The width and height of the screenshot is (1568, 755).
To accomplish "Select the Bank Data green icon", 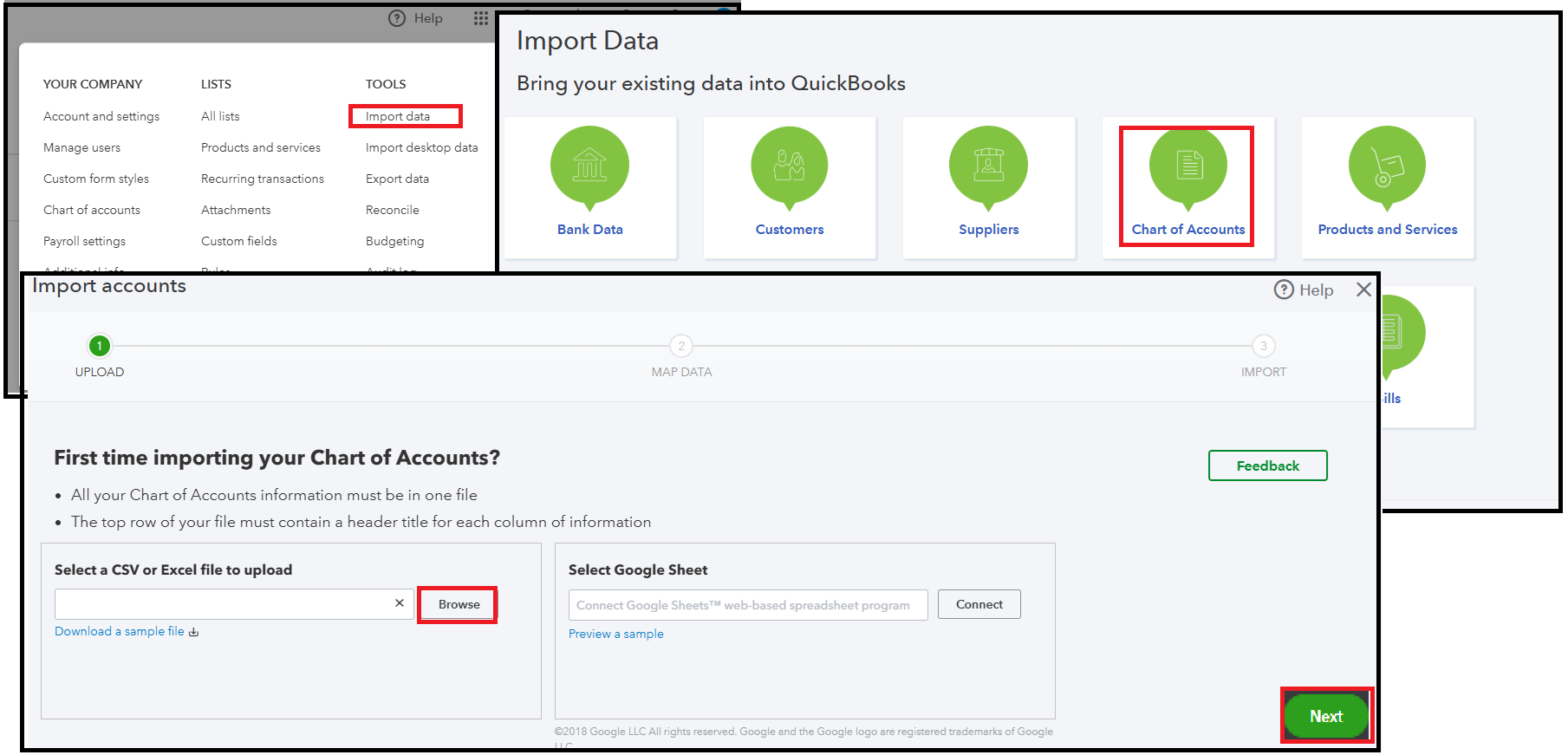I will tap(589, 168).
